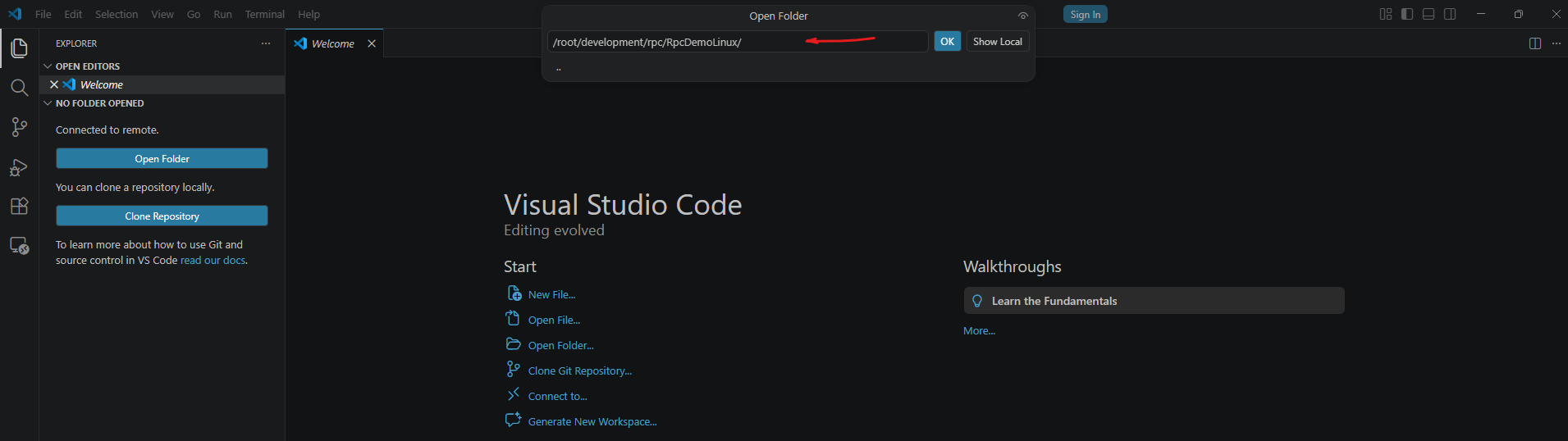Toggle hidden files eye icon in Open Folder dialog

click(x=1022, y=16)
